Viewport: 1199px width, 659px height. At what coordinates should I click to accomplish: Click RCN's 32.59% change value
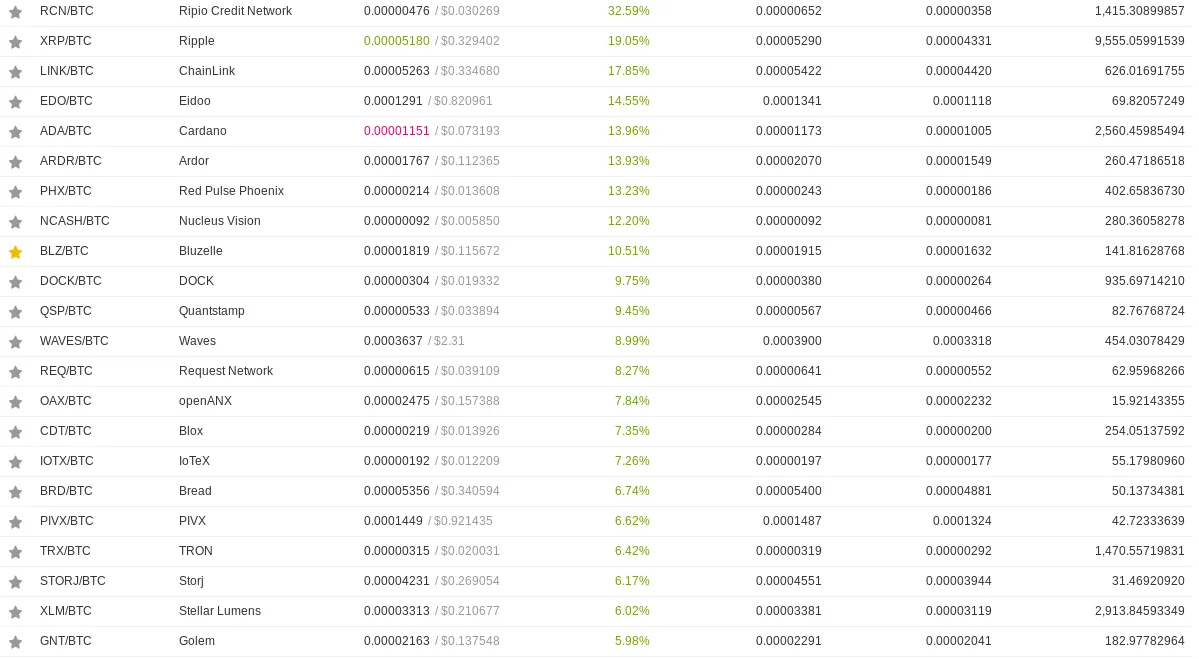[x=629, y=11]
